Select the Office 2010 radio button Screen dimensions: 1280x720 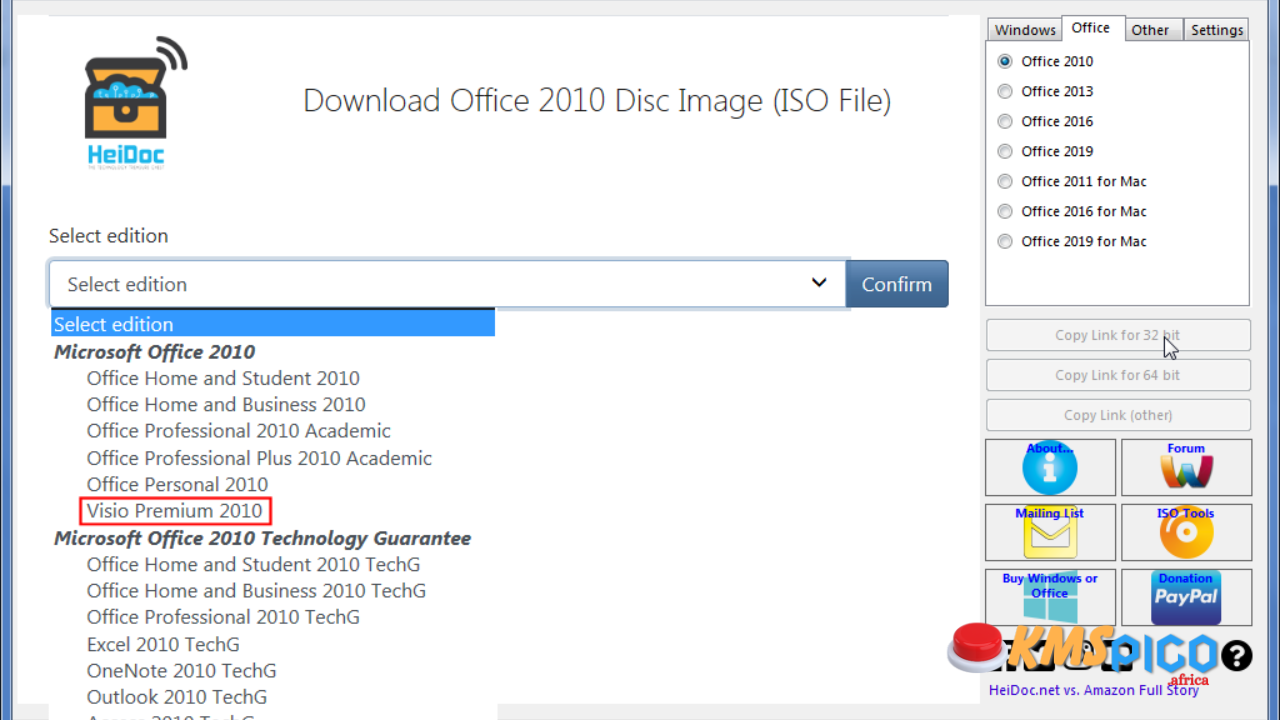(1005, 61)
